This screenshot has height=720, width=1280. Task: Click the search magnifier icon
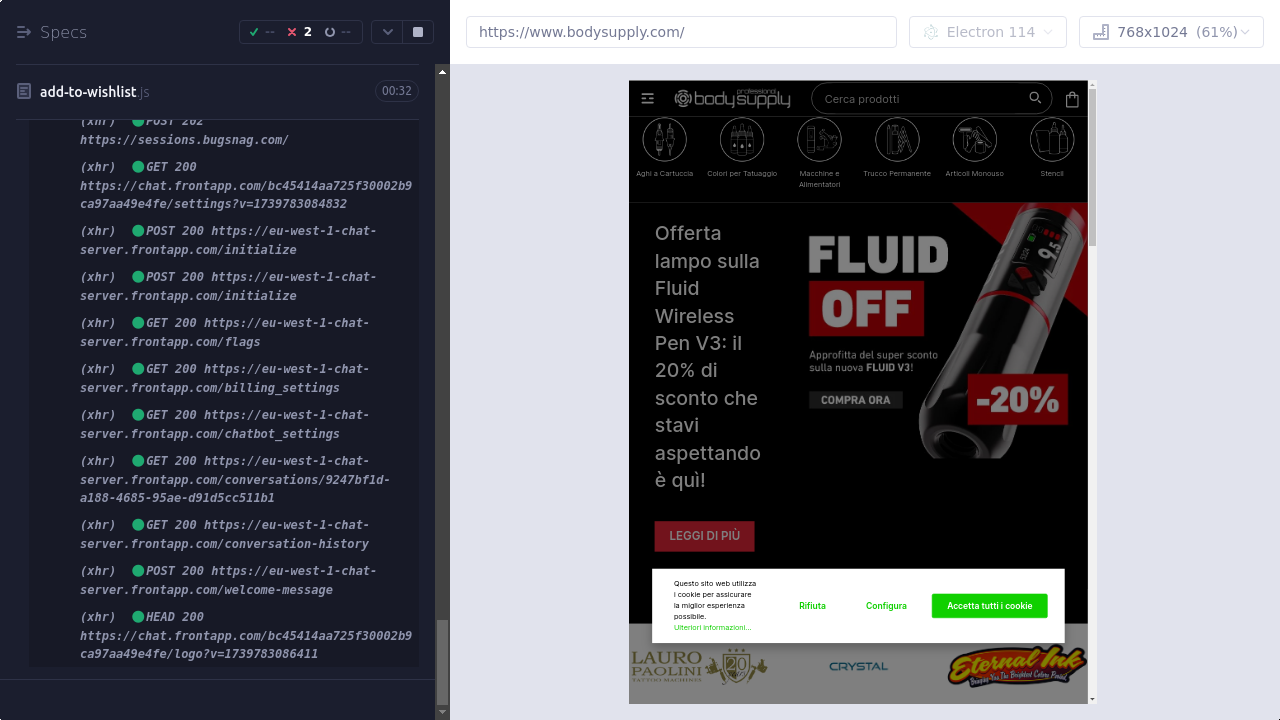tap(1035, 98)
